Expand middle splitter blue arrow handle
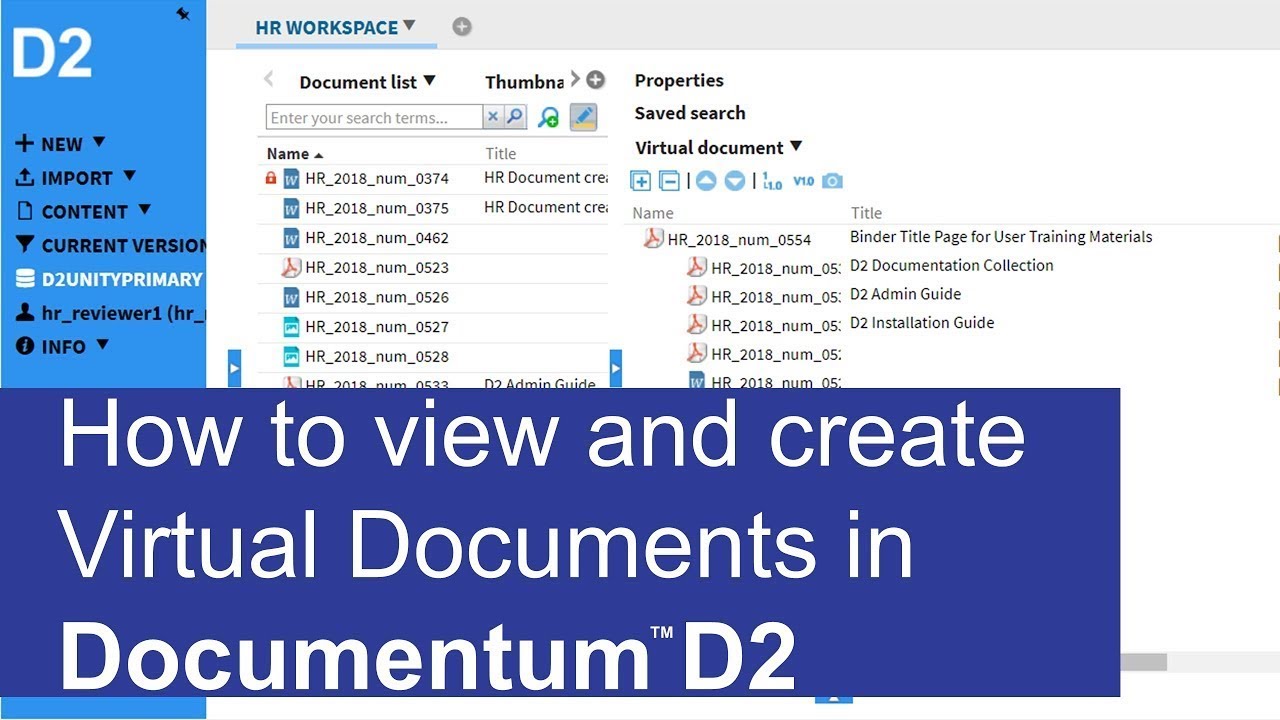 point(616,368)
